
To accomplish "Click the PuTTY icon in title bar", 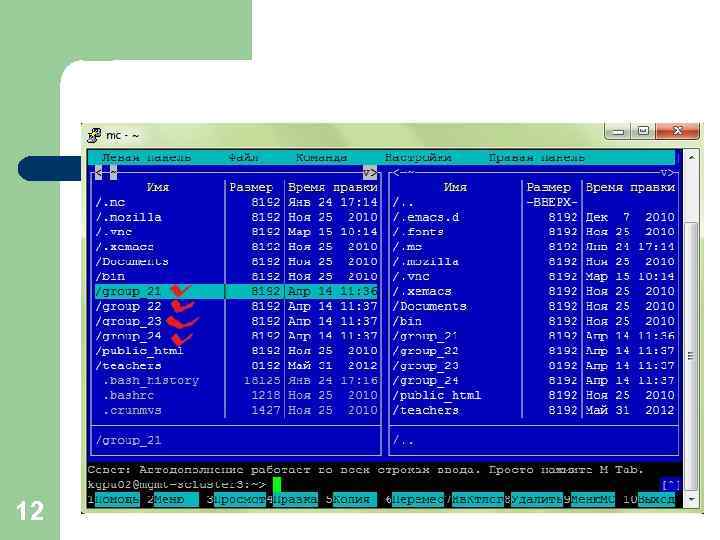I will [94, 135].
